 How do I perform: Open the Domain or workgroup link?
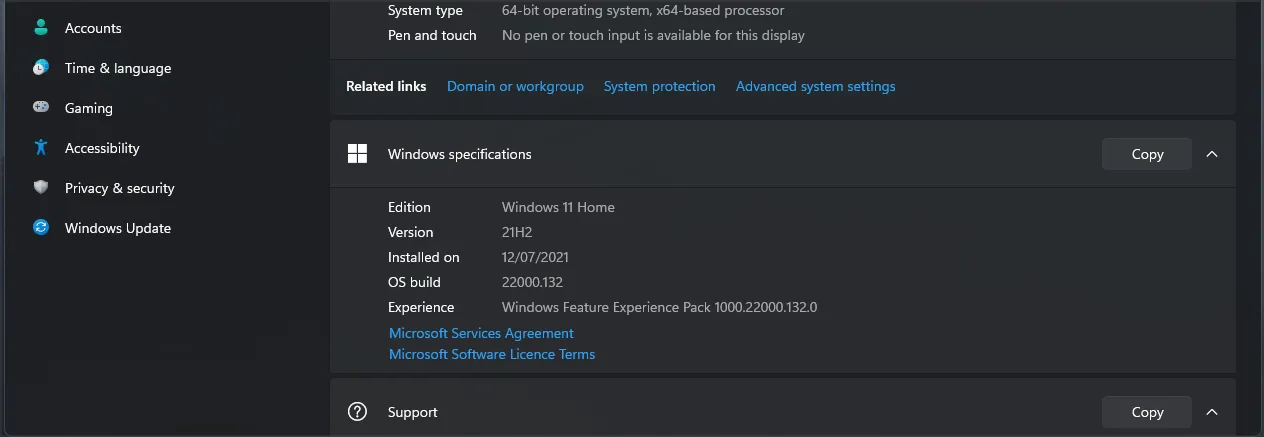click(515, 87)
